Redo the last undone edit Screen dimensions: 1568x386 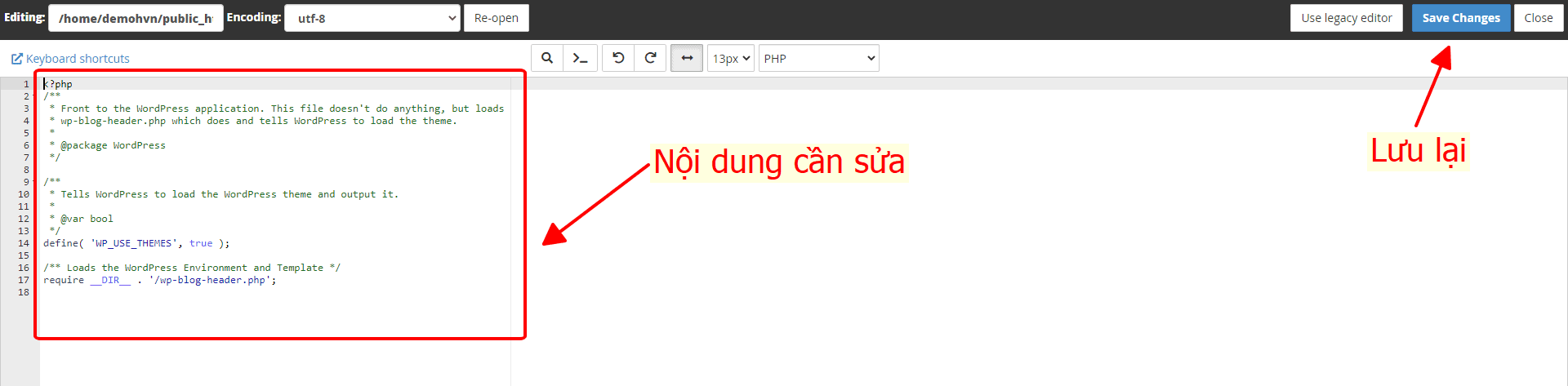[x=650, y=58]
